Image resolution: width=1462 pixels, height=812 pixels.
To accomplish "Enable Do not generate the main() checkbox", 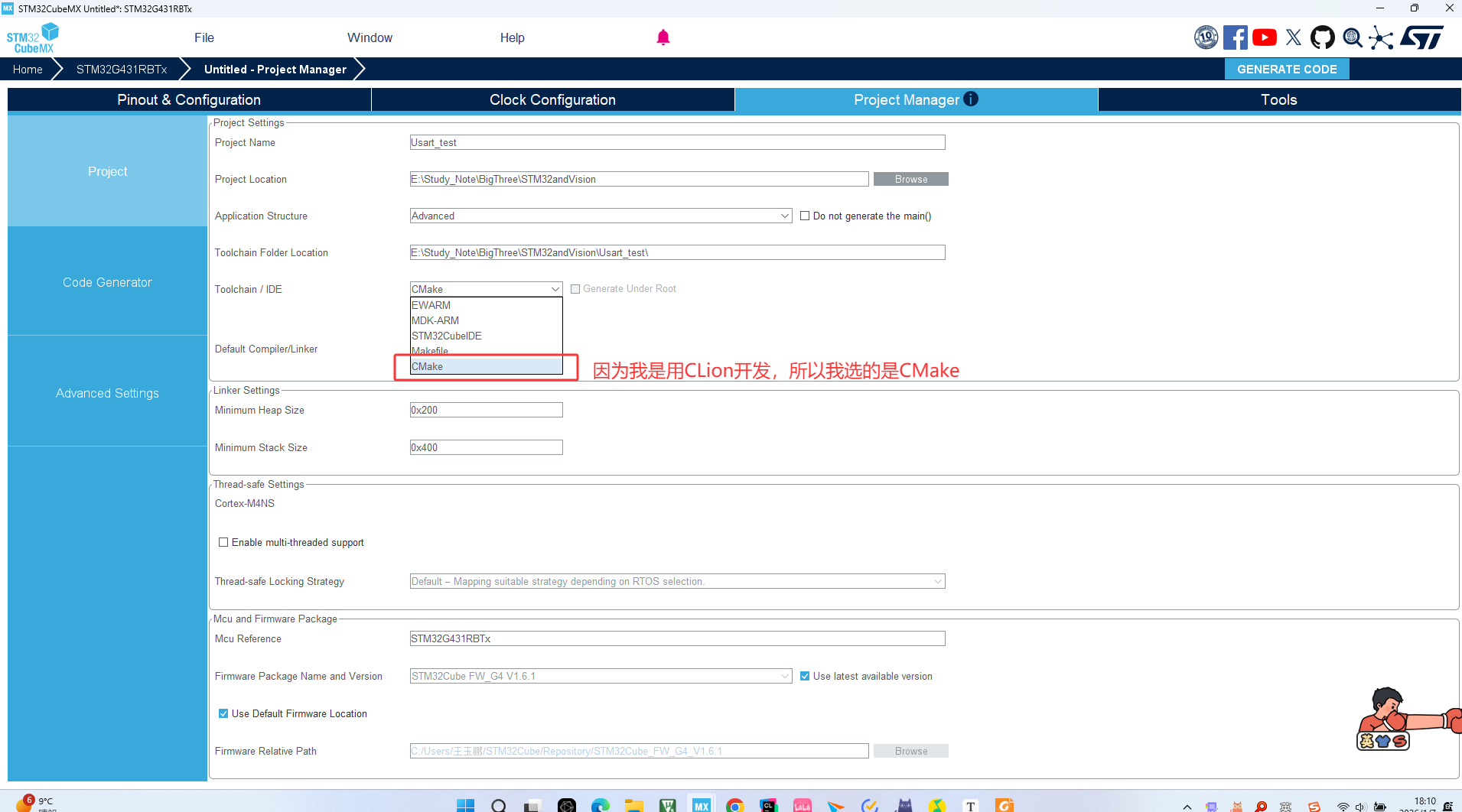I will [805, 216].
